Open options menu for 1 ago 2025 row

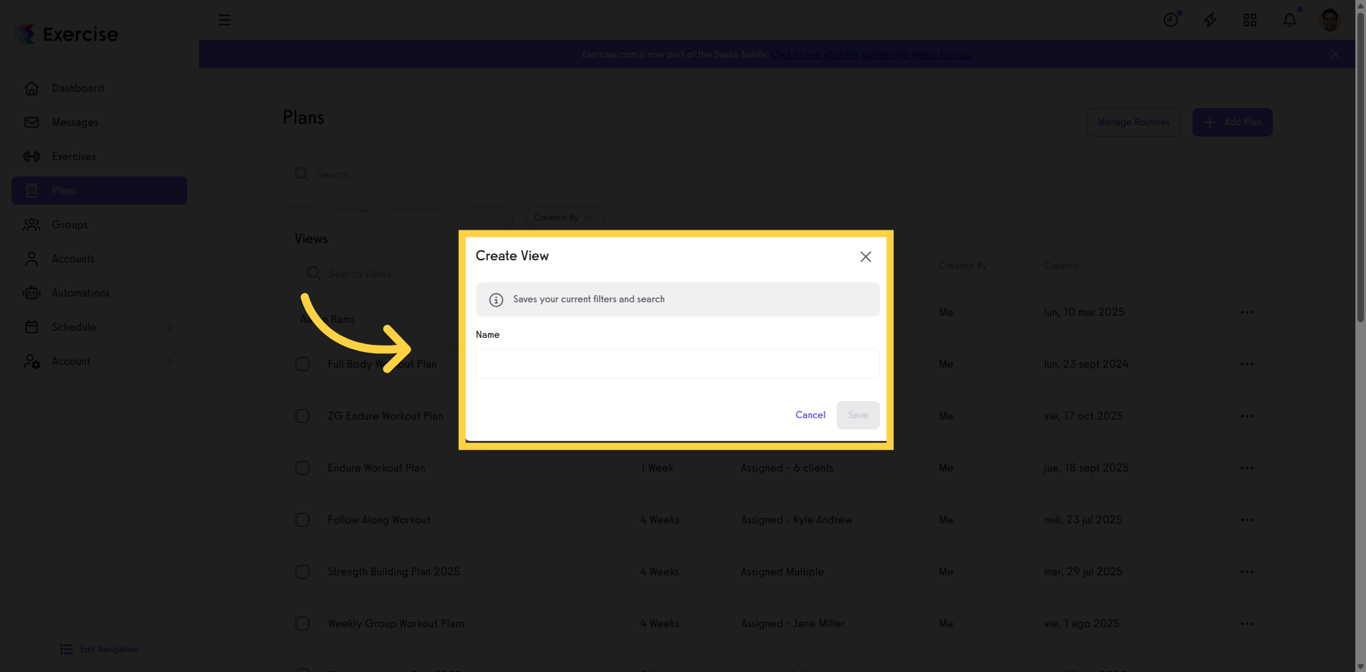[x=1246, y=624]
